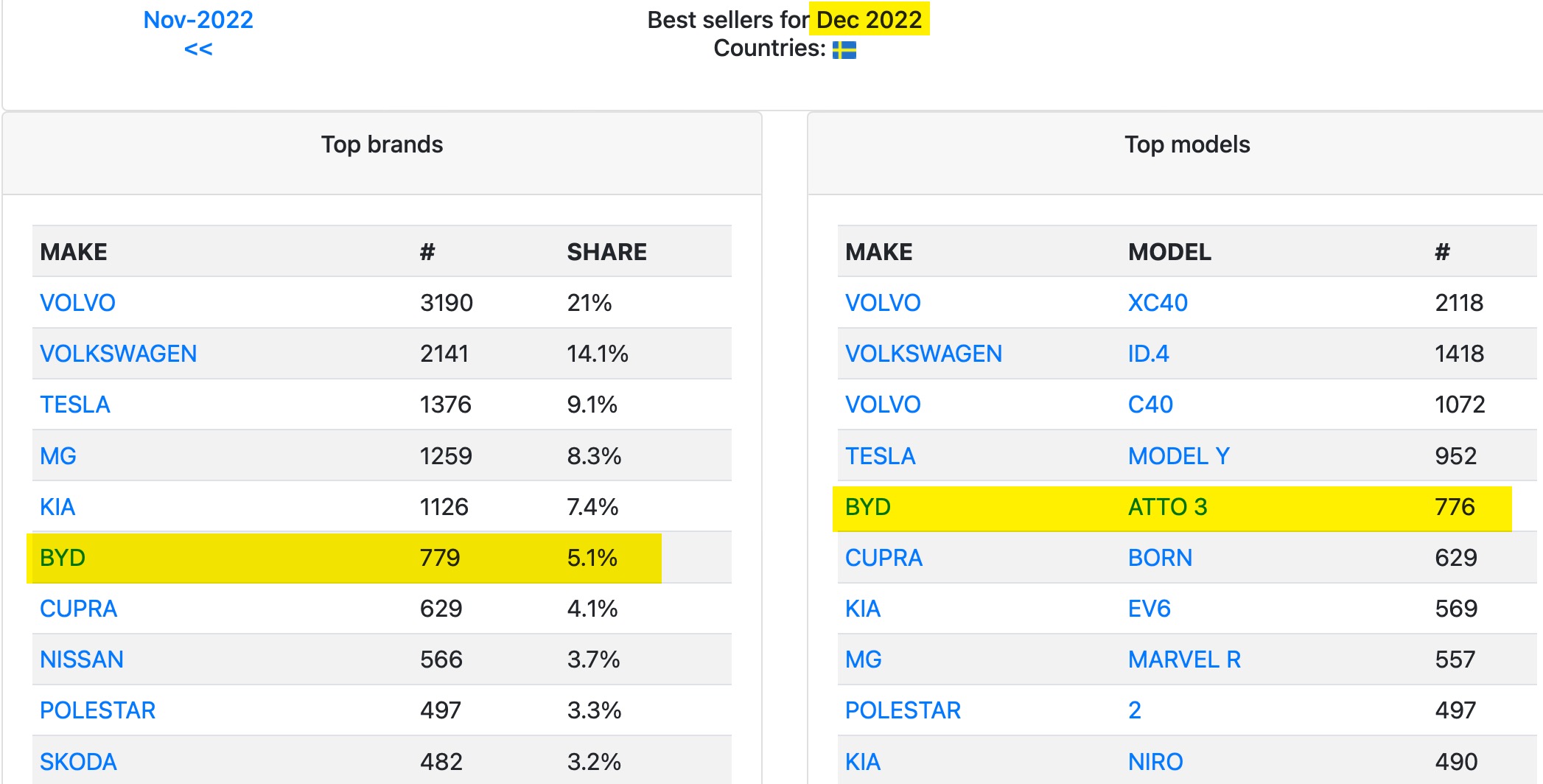Click the << previous arrows
The width and height of the screenshot is (1543, 784).
coord(197,49)
